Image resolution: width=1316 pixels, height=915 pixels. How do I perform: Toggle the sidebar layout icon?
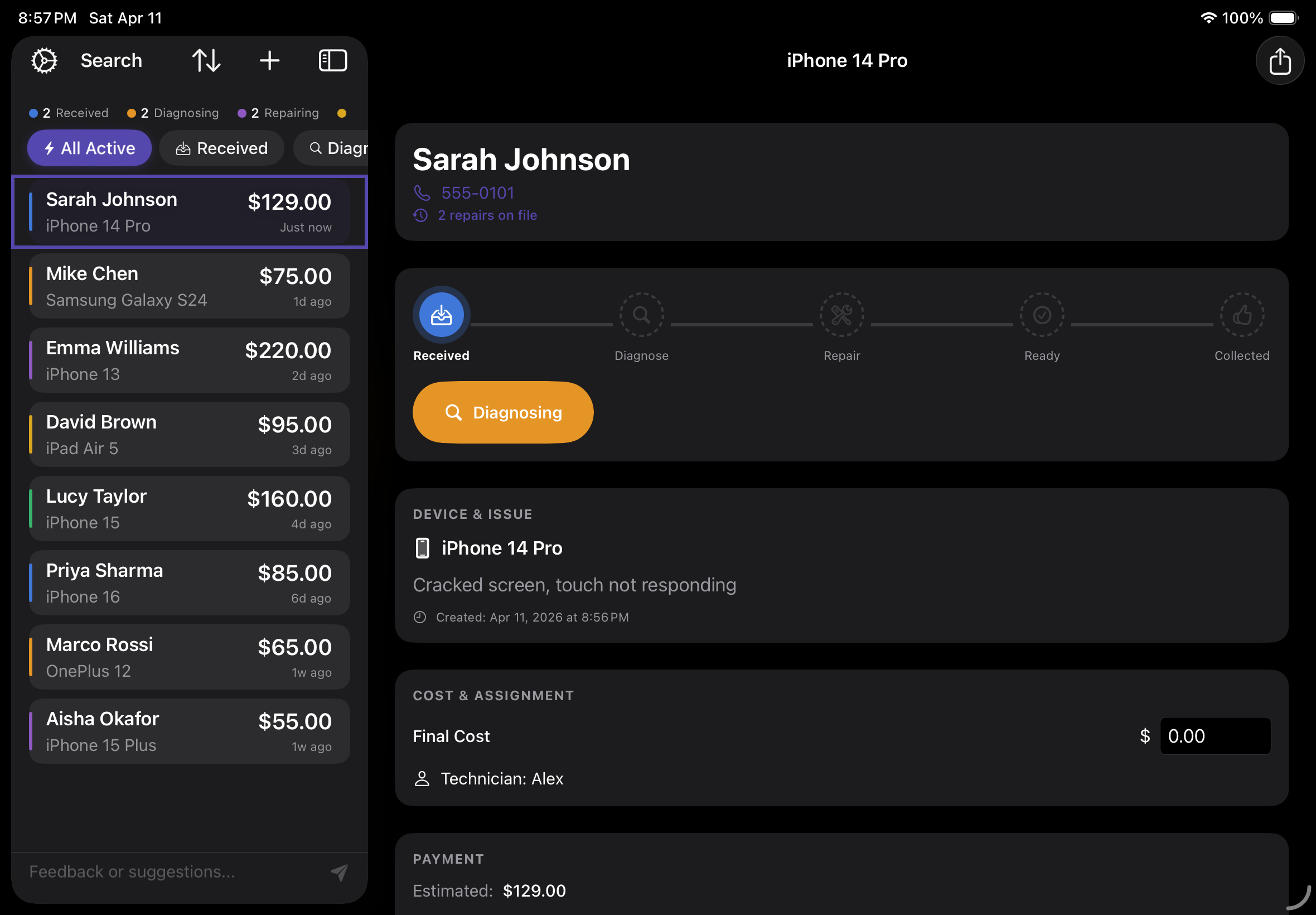point(333,60)
